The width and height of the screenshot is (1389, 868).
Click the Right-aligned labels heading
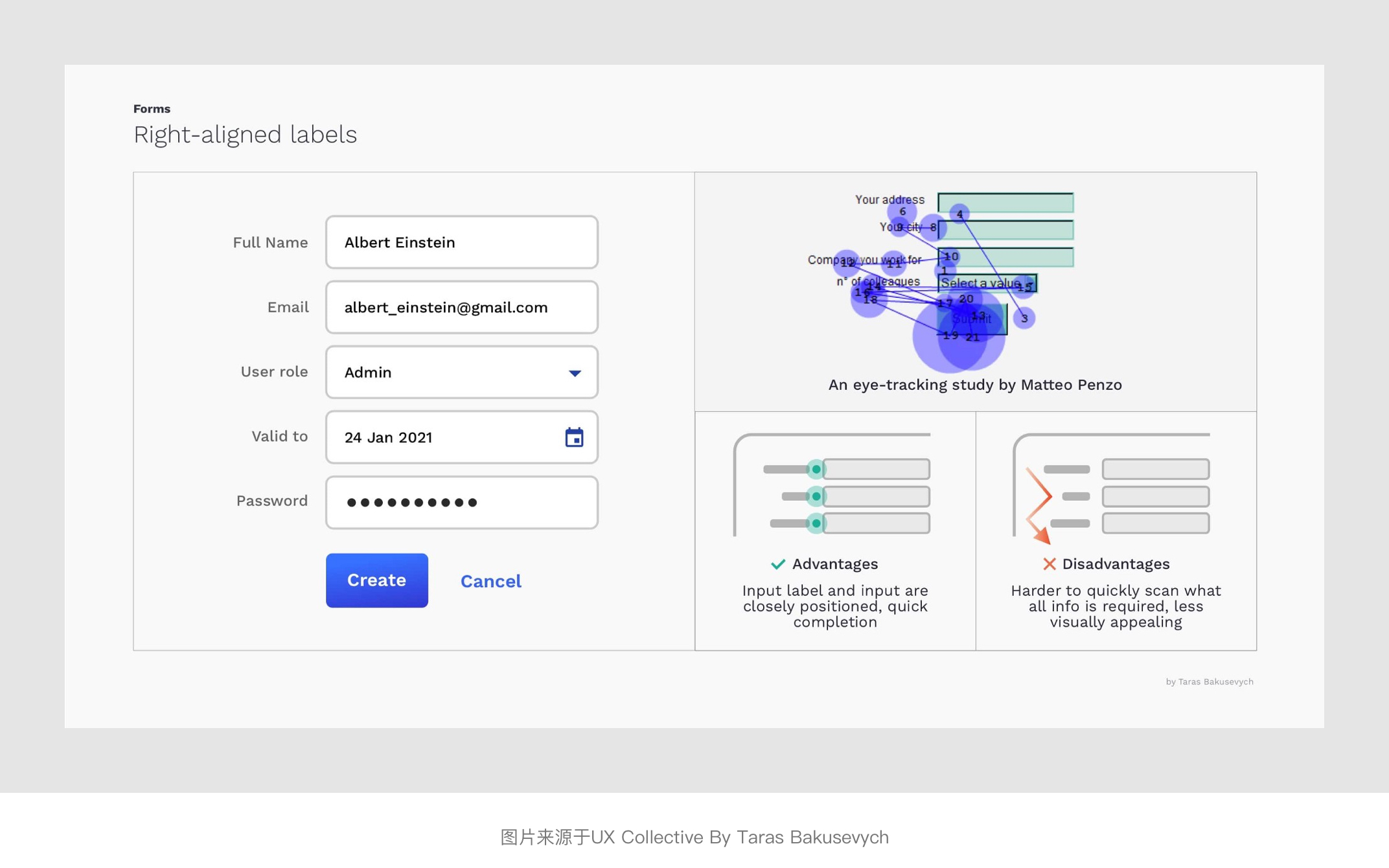(x=245, y=135)
